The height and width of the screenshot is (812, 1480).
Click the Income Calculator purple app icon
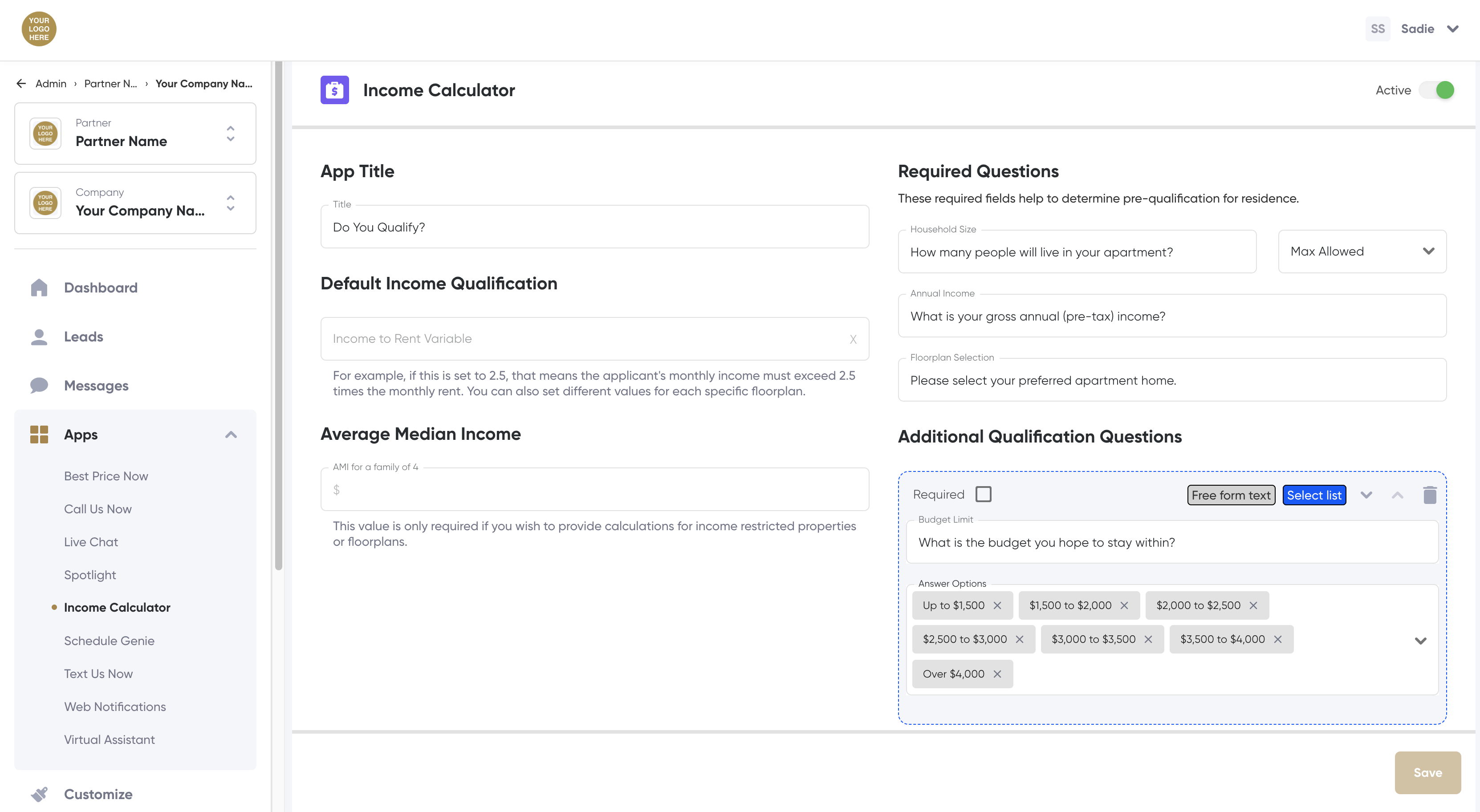point(334,90)
